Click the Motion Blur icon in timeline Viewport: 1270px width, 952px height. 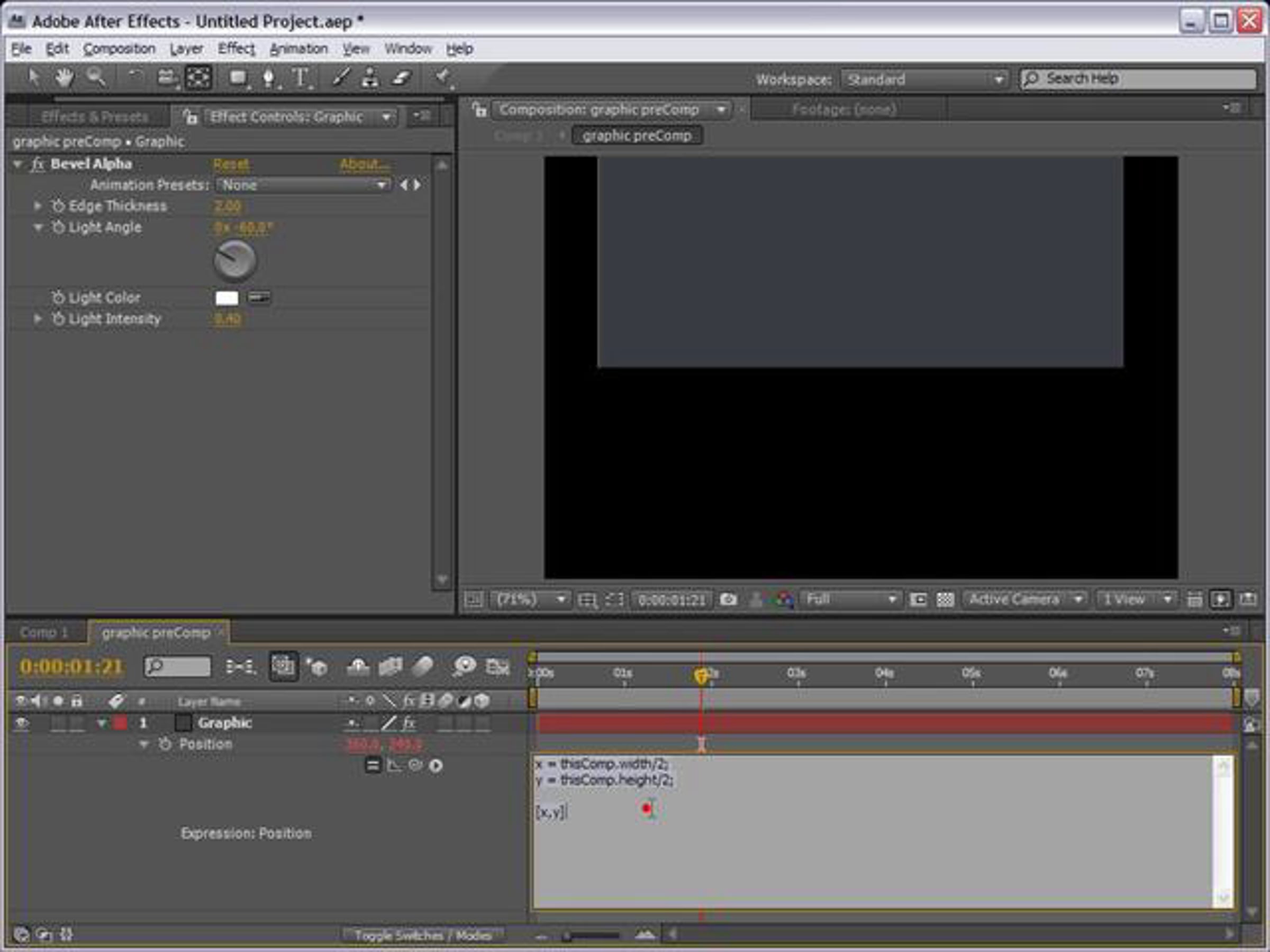423,667
